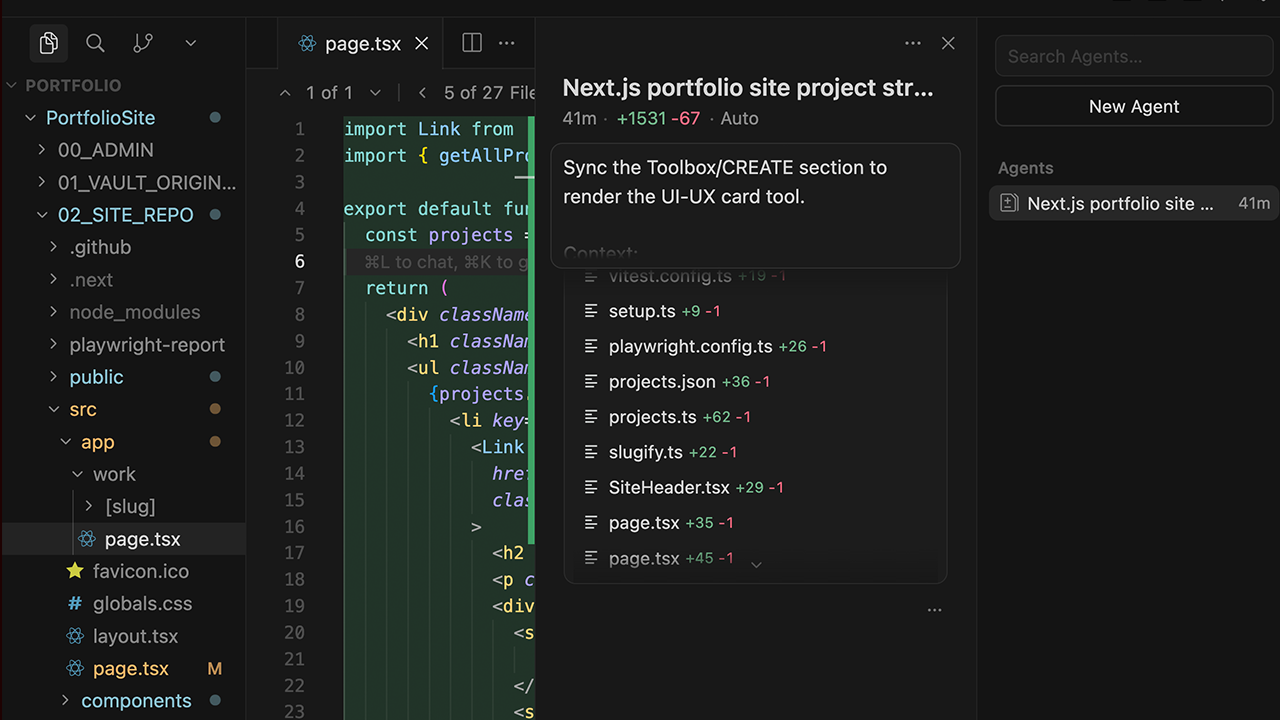Click the New Agent button
The height and width of the screenshot is (720, 1280).
[1133, 106]
